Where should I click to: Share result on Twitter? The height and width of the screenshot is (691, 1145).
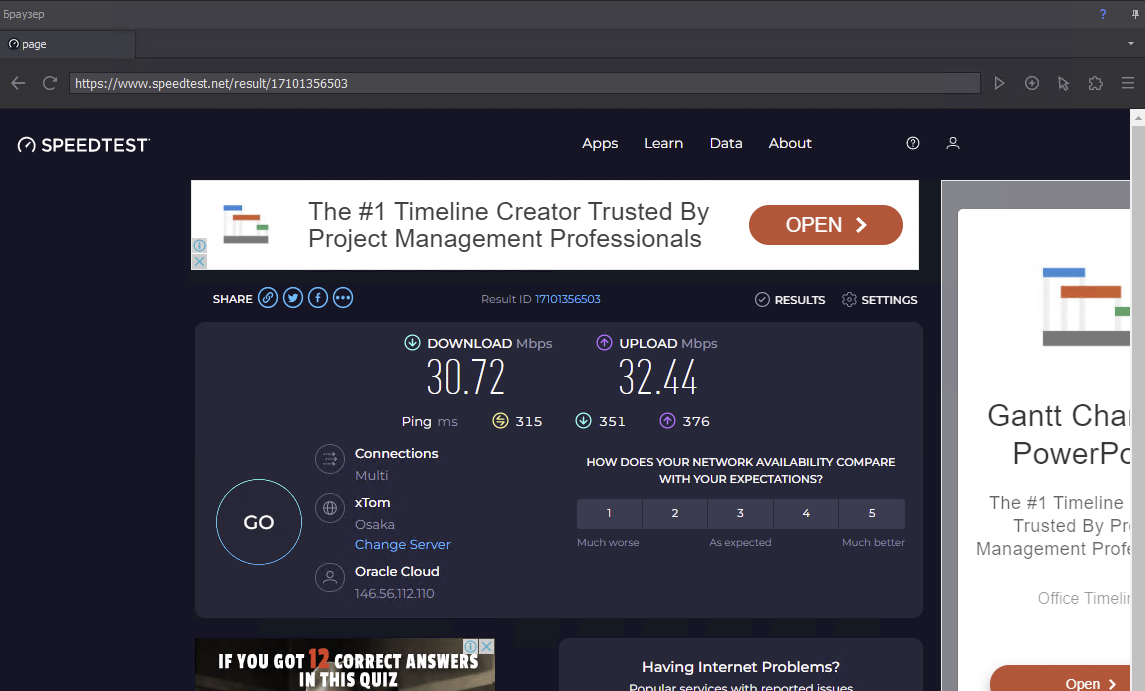[293, 298]
